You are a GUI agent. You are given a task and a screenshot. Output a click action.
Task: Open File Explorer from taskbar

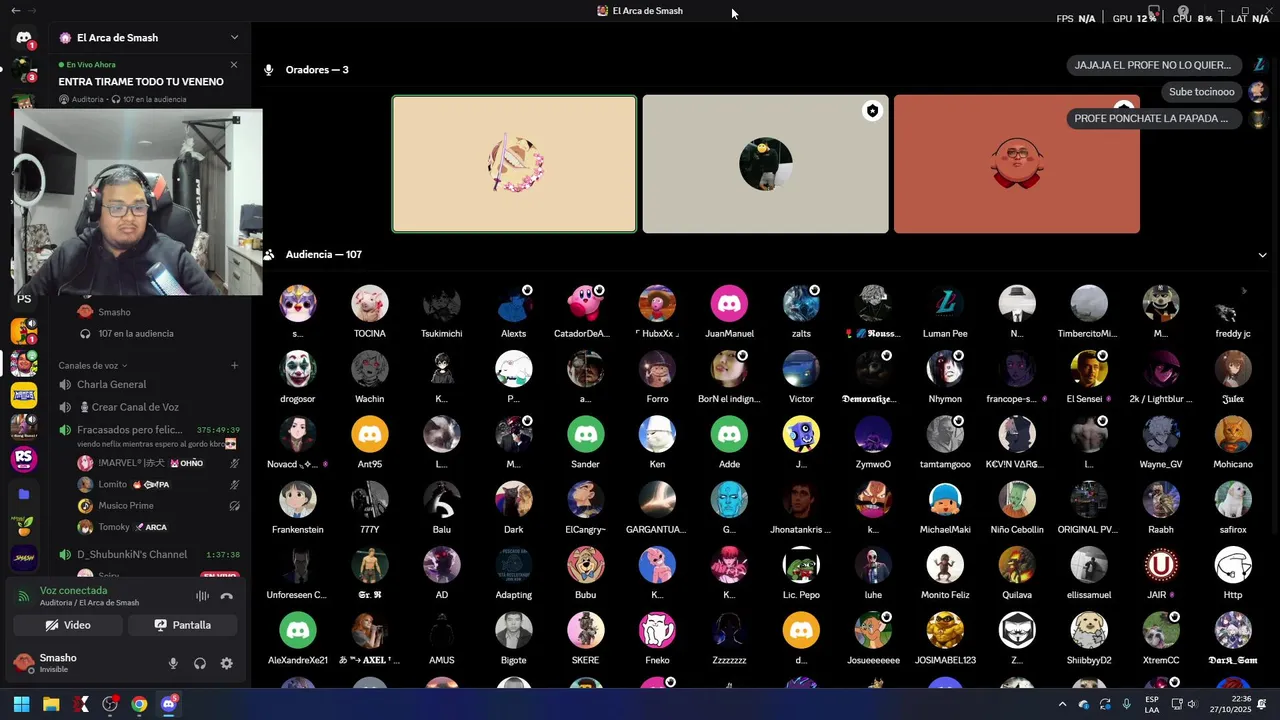click(51, 704)
